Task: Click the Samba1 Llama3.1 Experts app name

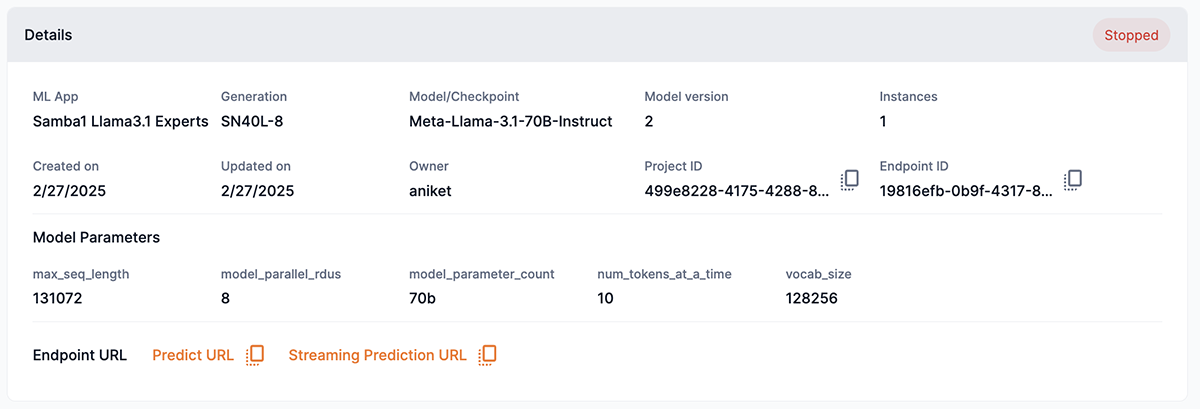Action: coord(120,121)
